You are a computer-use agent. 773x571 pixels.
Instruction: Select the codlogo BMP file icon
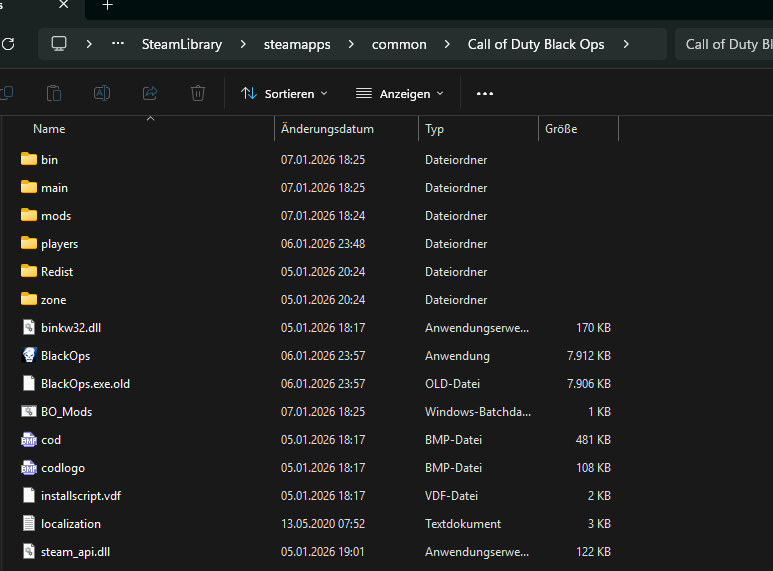point(28,467)
